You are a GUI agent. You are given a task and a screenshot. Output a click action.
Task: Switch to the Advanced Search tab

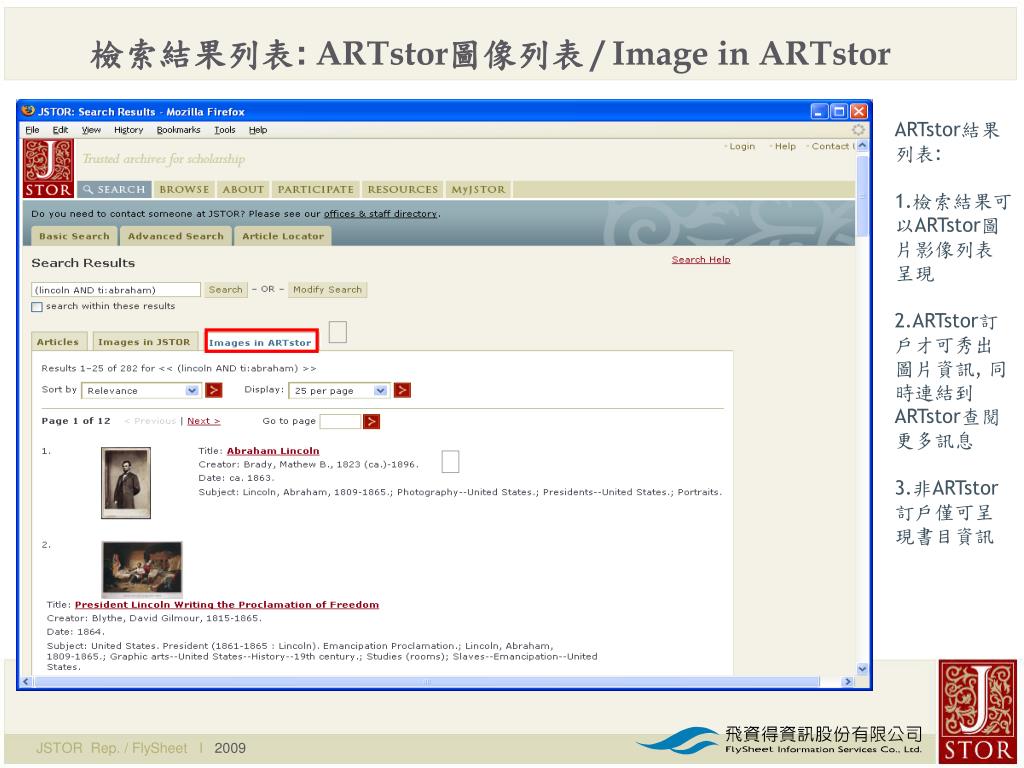(176, 236)
